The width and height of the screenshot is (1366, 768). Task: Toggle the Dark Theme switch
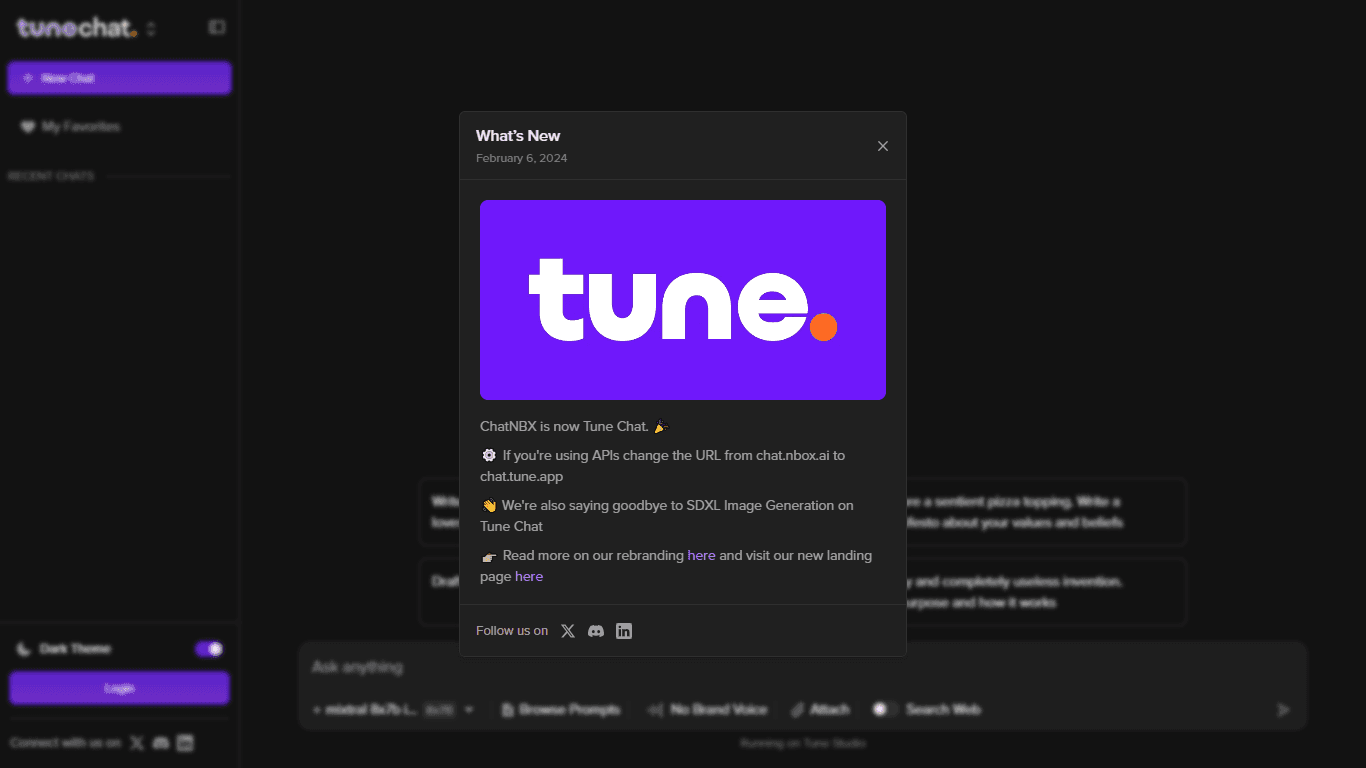point(209,649)
